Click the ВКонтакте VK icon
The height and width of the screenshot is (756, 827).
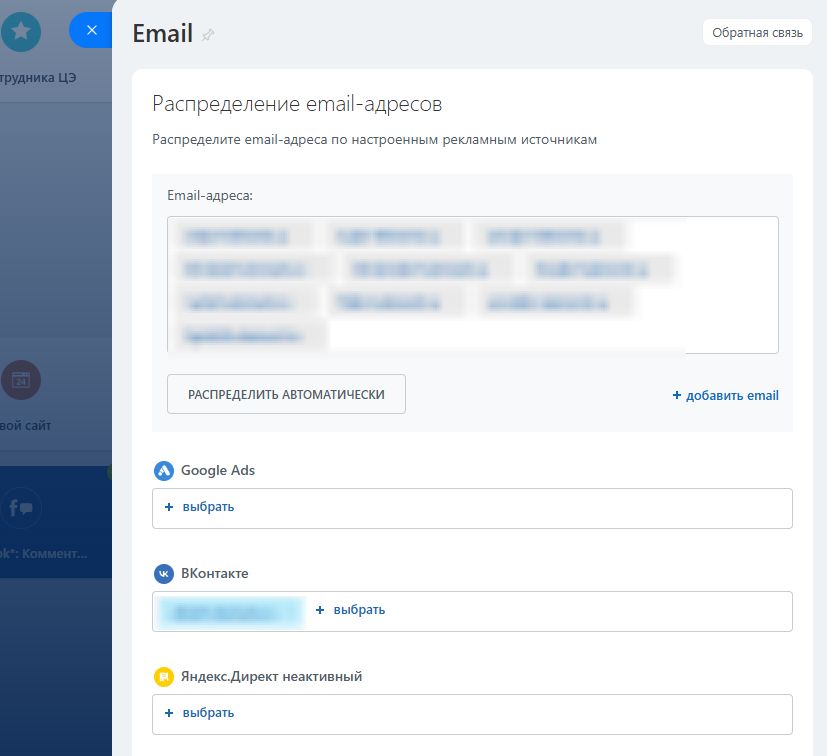pyautogui.click(x=163, y=573)
